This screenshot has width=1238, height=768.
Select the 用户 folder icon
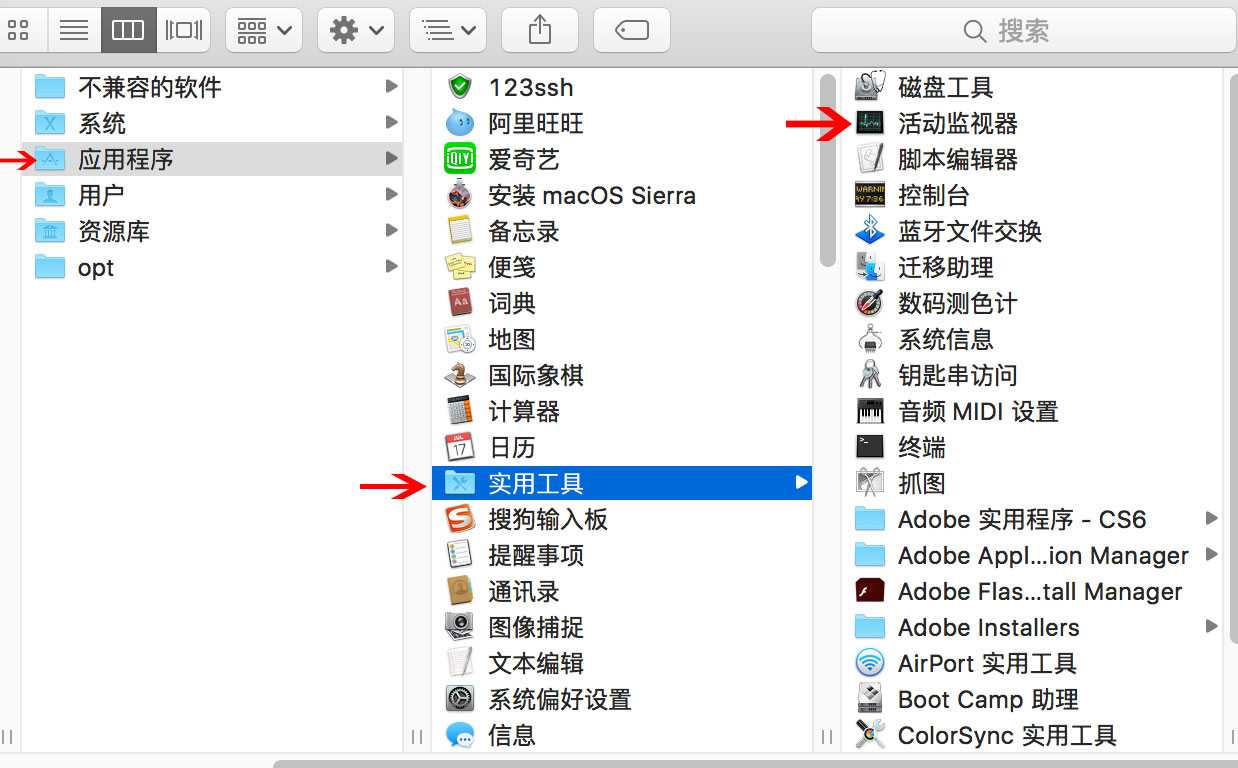coord(50,195)
